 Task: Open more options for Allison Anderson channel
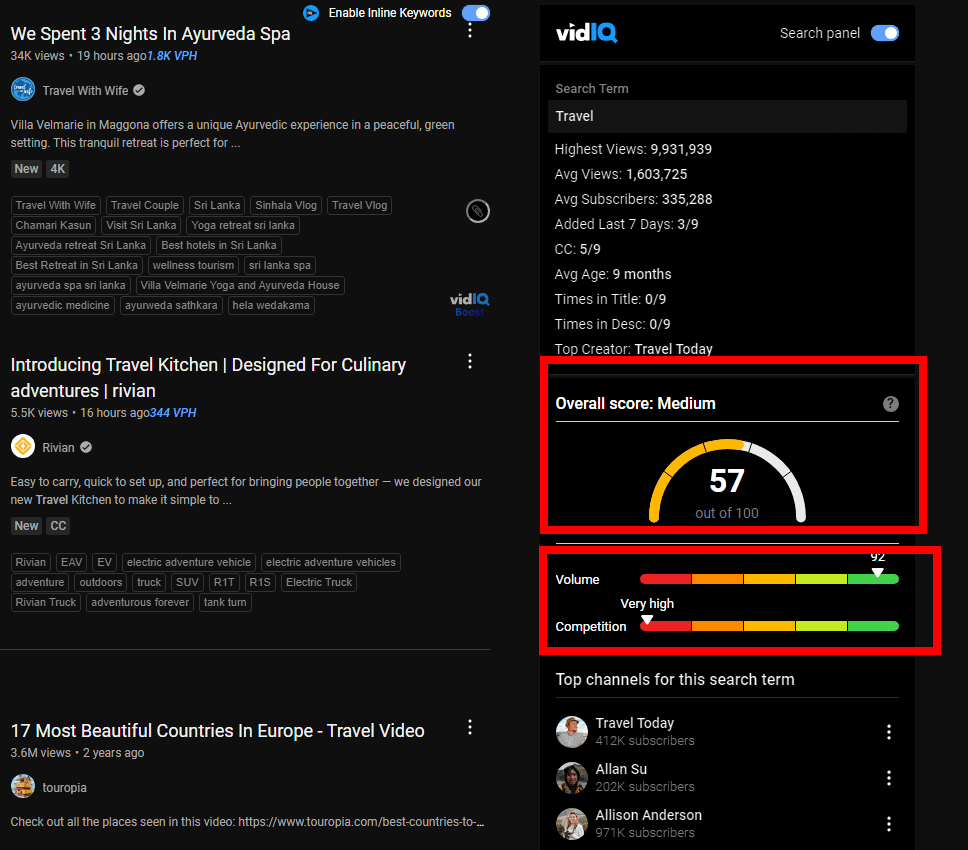pos(889,824)
